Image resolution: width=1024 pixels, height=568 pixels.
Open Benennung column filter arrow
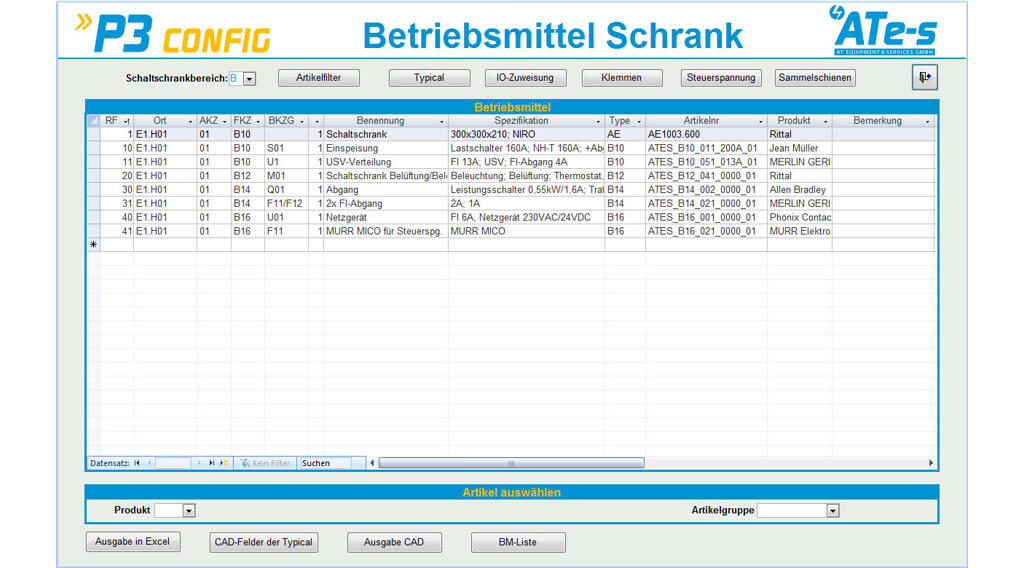tap(441, 121)
